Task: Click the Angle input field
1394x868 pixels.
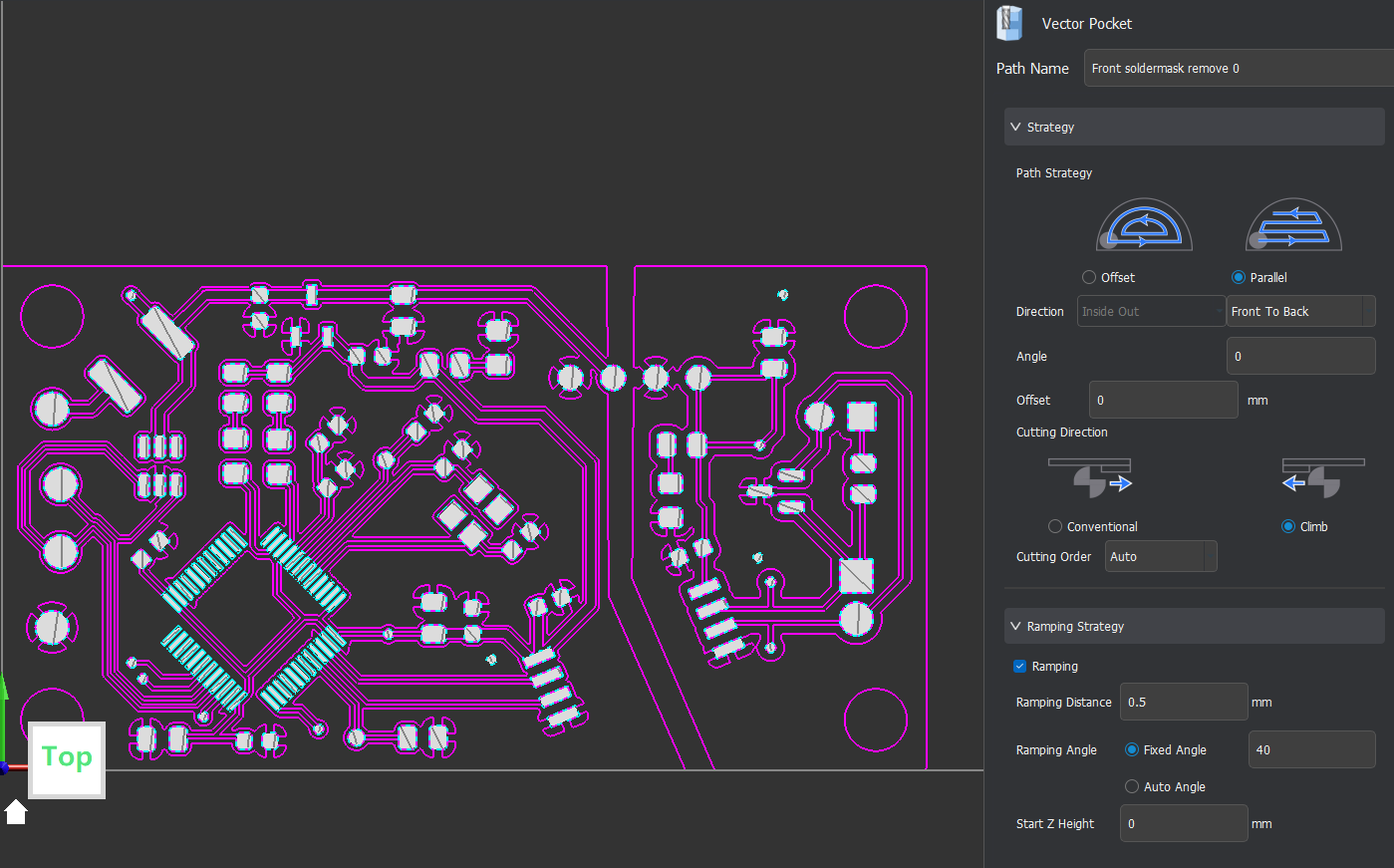Action: pyautogui.click(x=1300, y=356)
